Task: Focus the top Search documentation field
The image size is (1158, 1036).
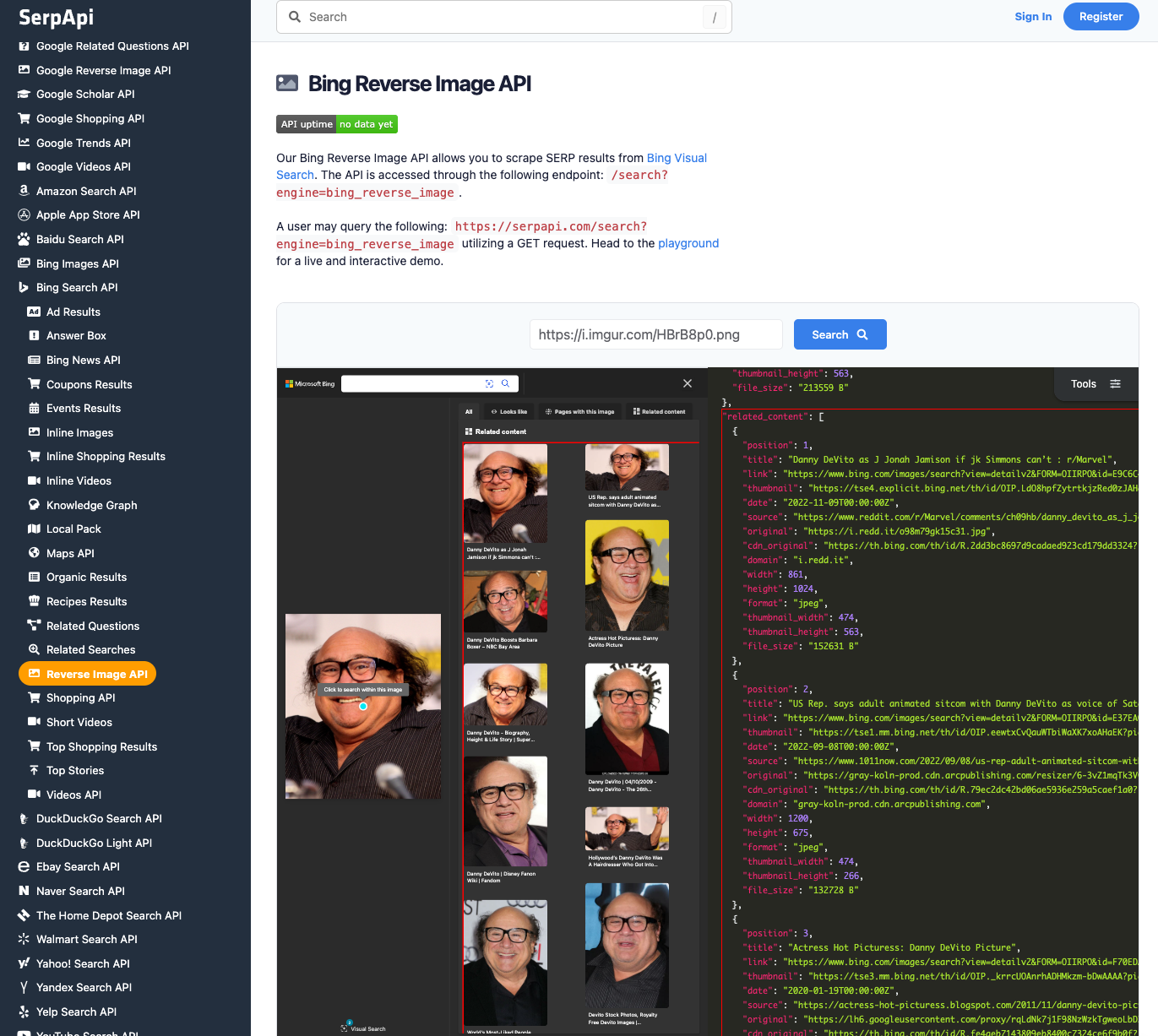Action: [503, 17]
